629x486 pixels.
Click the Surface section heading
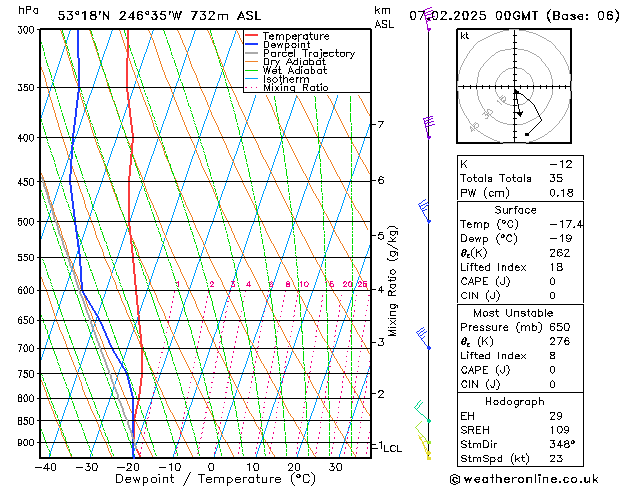(515, 210)
